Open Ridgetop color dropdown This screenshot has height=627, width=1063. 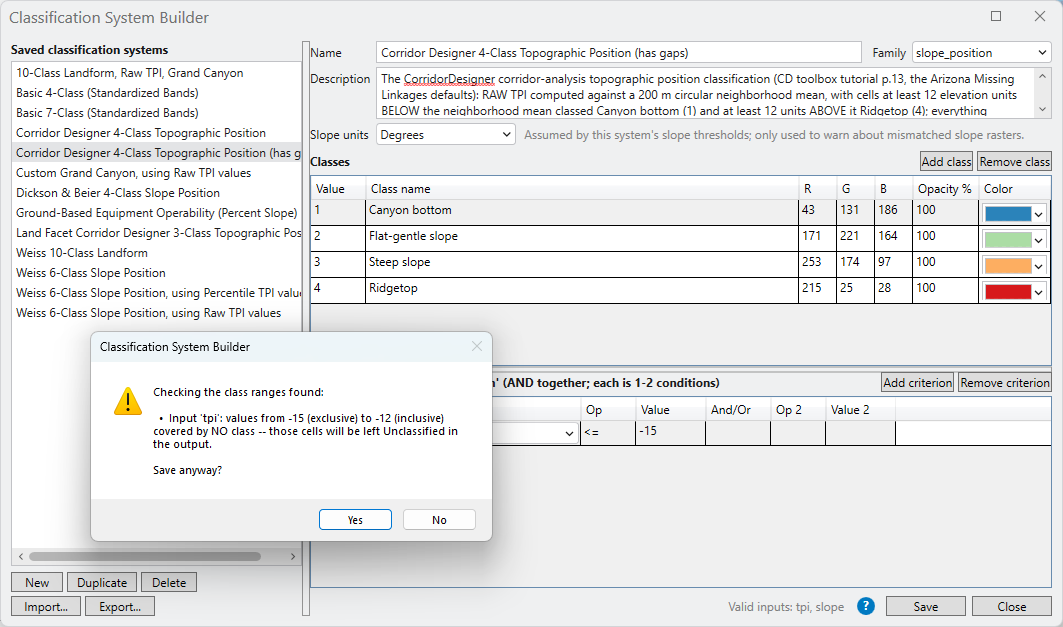pyautogui.click(x=1038, y=292)
